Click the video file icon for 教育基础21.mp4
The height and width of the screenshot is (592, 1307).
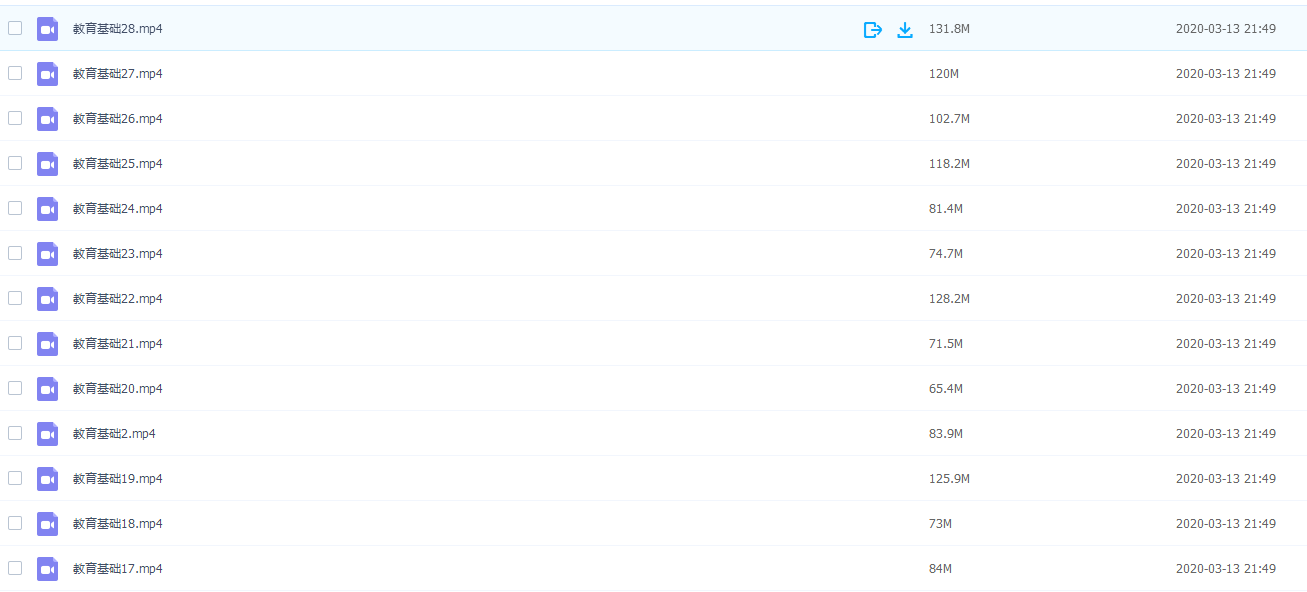pyautogui.click(x=47, y=344)
